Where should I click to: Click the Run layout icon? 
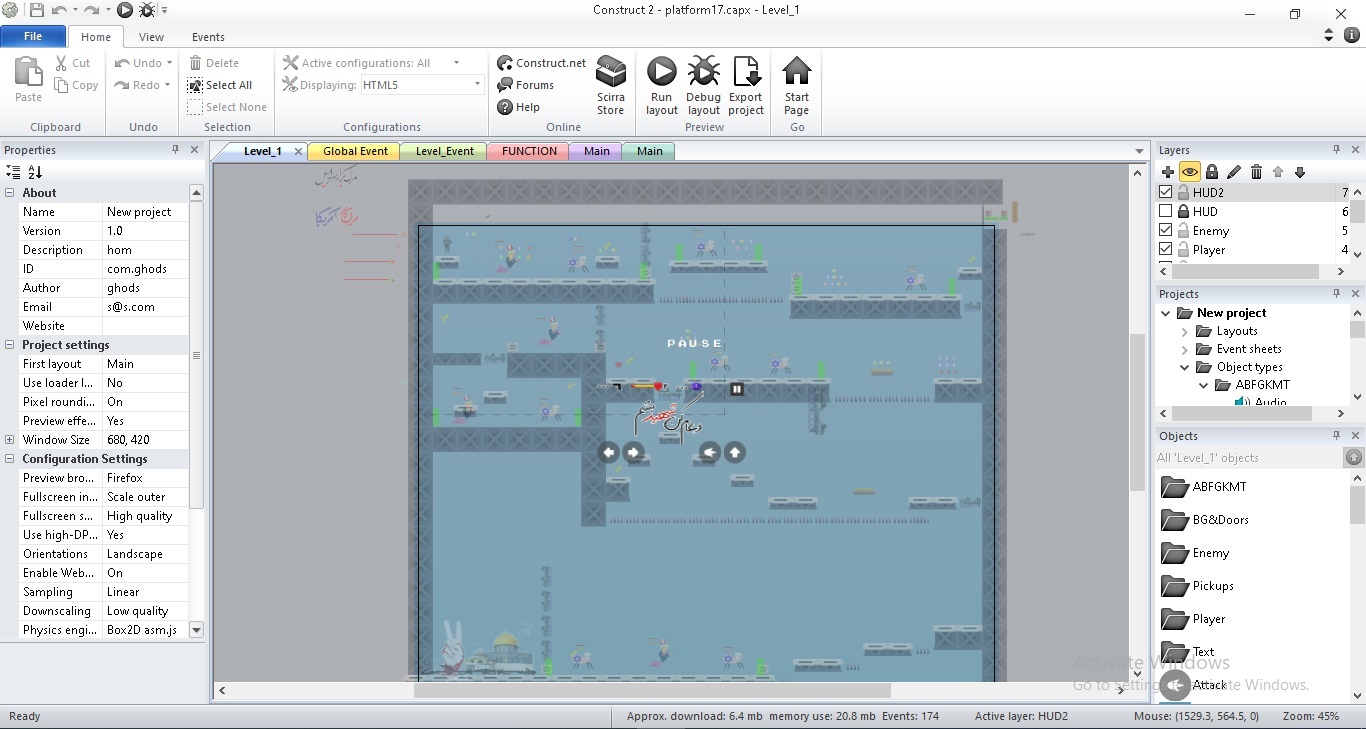[x=661, y=84]
